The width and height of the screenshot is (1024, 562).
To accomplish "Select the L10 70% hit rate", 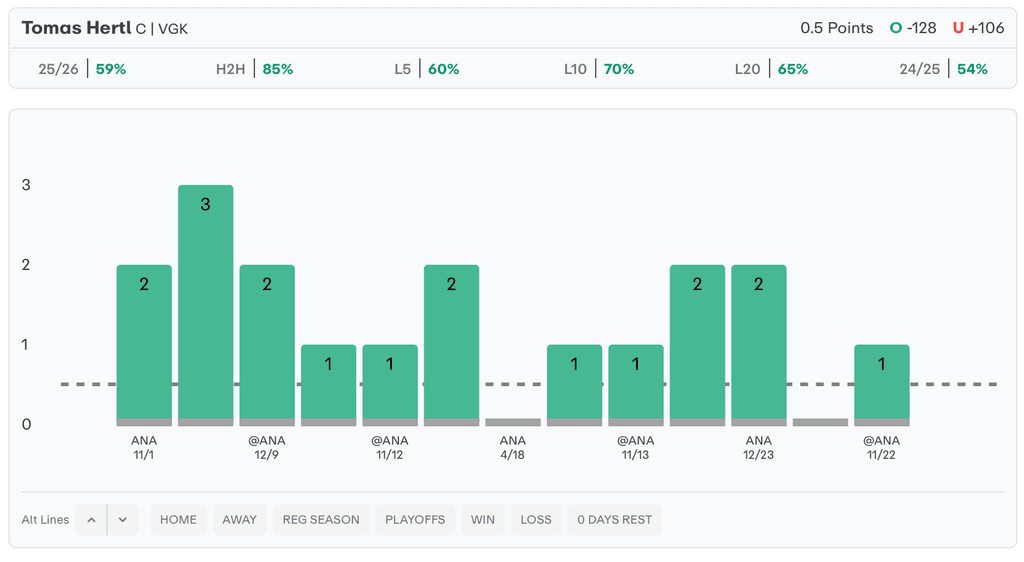I will click(598, 69).
